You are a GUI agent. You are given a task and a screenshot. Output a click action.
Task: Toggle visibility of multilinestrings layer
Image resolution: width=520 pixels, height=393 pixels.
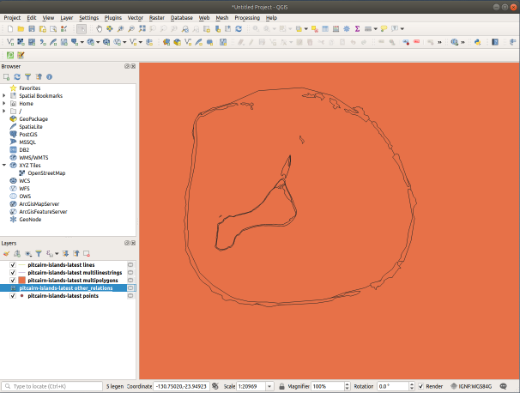coord(13,273)
